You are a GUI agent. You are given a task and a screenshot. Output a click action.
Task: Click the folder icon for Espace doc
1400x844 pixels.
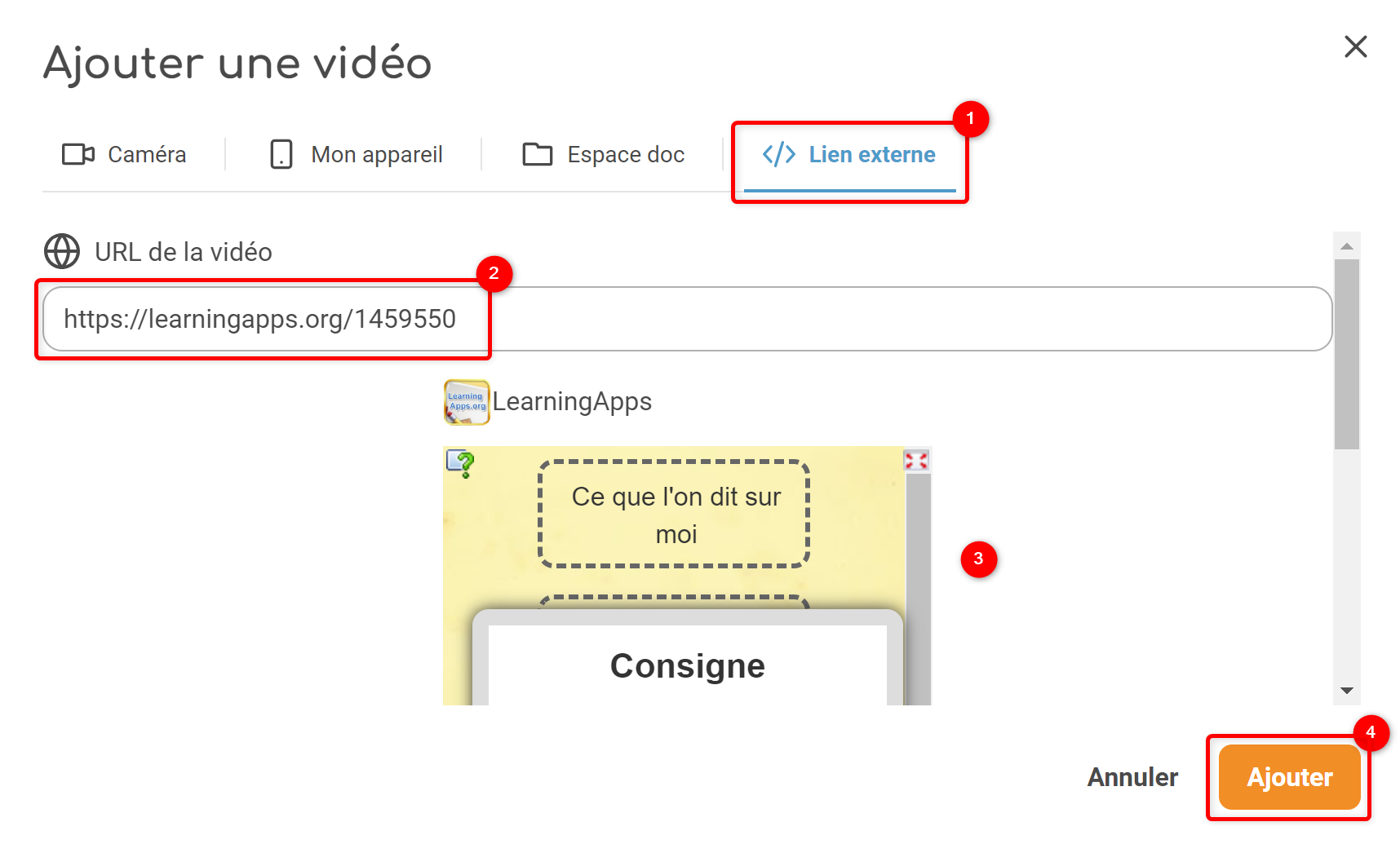[x=538, y=154]
